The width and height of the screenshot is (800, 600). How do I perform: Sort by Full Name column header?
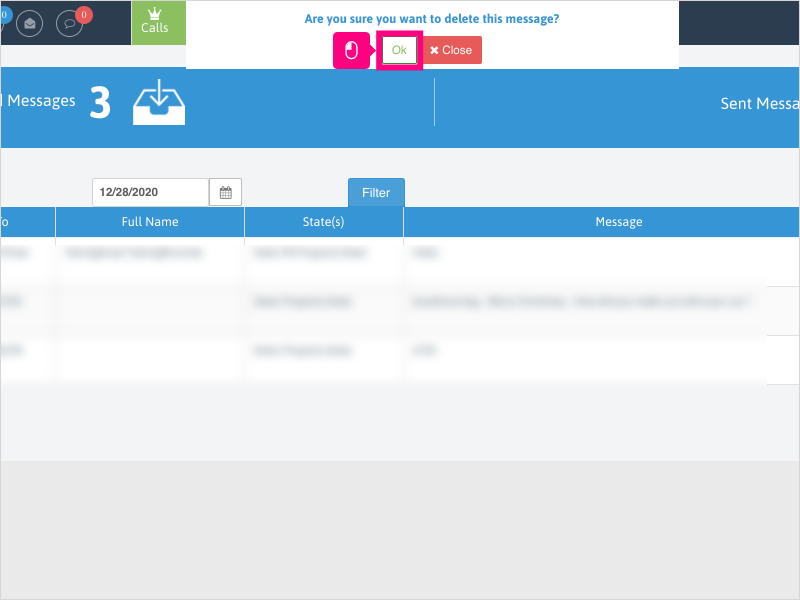(150, 222)
